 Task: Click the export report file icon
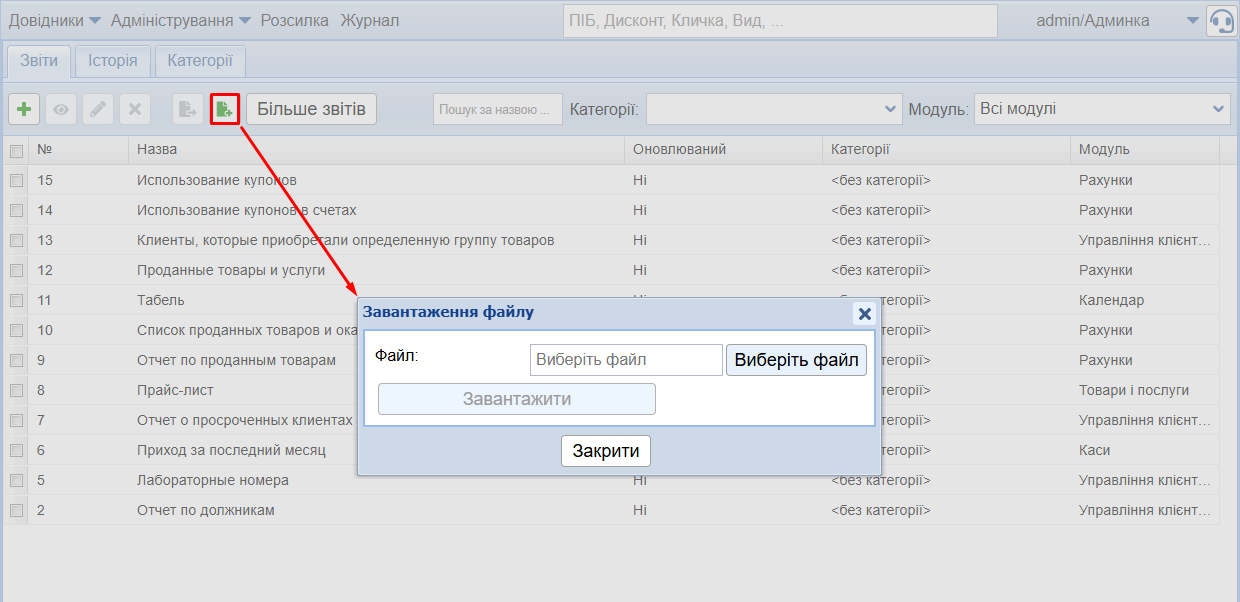[x=187, y=109]
